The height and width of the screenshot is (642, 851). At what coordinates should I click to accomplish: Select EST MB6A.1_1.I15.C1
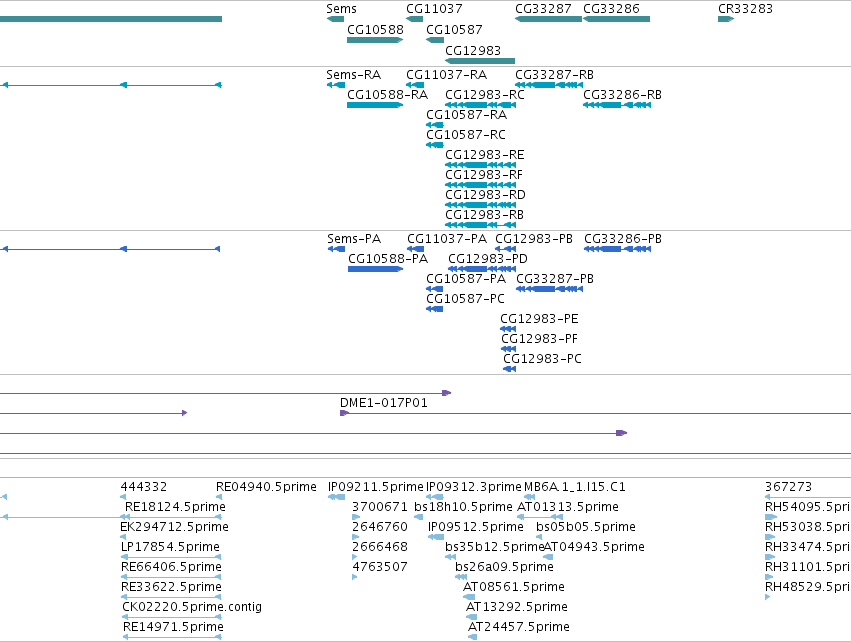coord(529,497)
